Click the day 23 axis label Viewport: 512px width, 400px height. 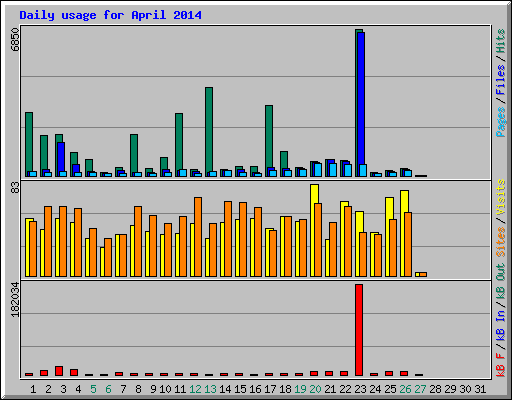click(360, 389)
